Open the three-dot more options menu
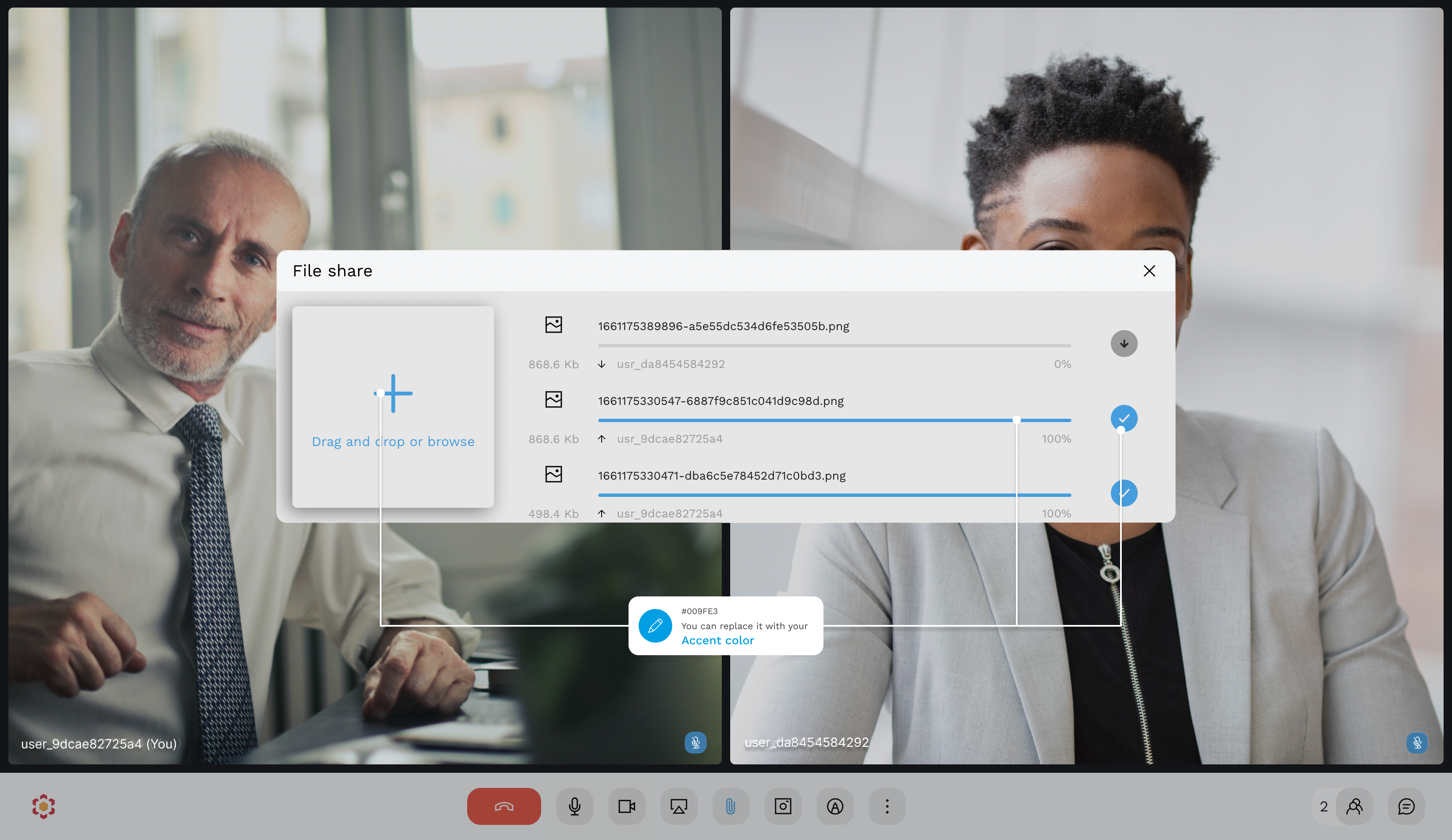The height and width of the screenshot is (840, 1452). (x=887, y=806)
